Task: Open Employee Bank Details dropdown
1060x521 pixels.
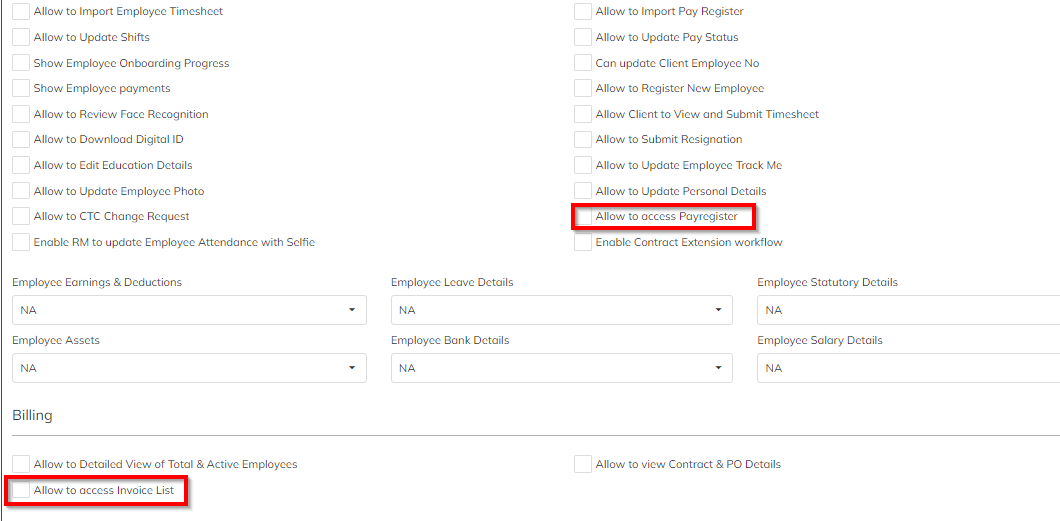Action: (x=561, y=368)
